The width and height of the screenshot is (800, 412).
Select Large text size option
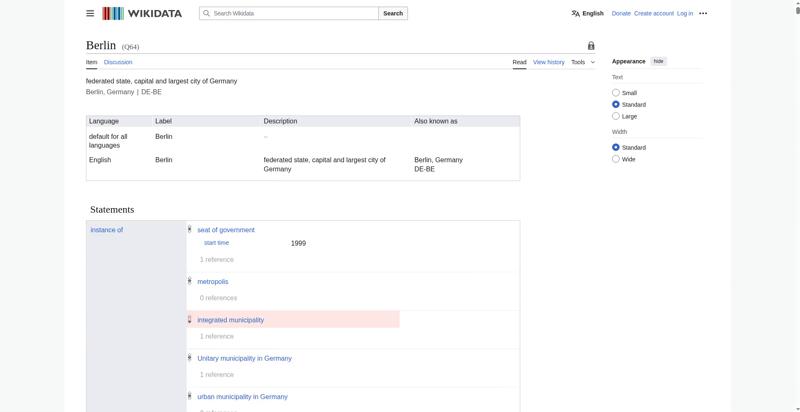tap(616, 116)
